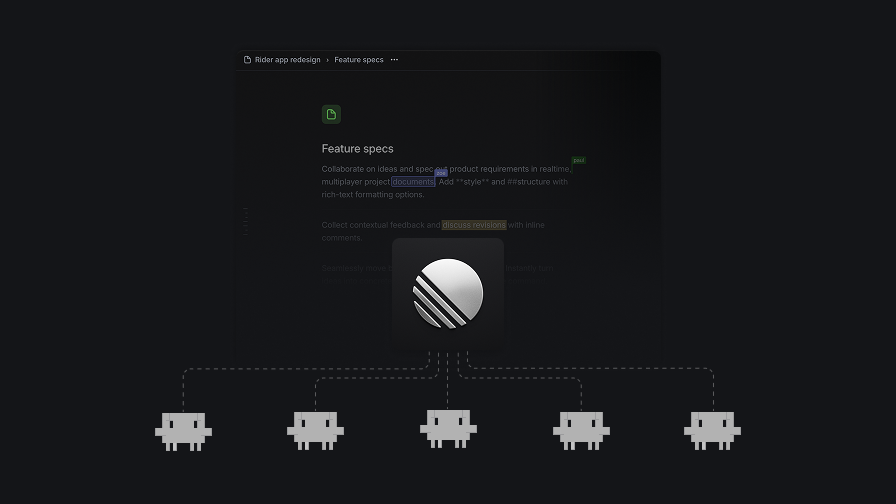Screen dimensions: 896x504
Task: Click the zoe collaborator cursor label
Action: pyautogui.click(x=441, y=173)
